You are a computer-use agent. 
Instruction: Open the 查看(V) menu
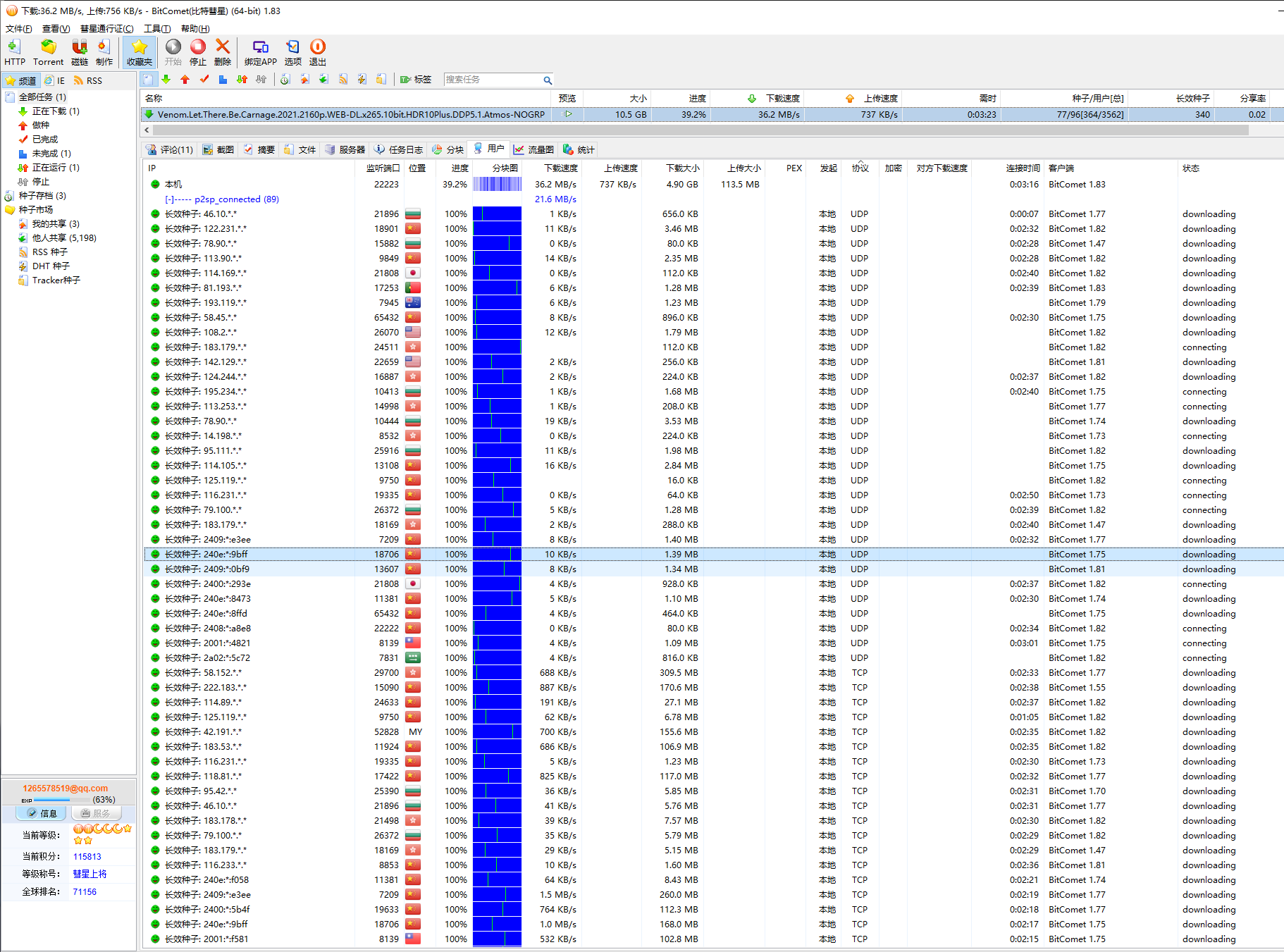click(56, 29)
